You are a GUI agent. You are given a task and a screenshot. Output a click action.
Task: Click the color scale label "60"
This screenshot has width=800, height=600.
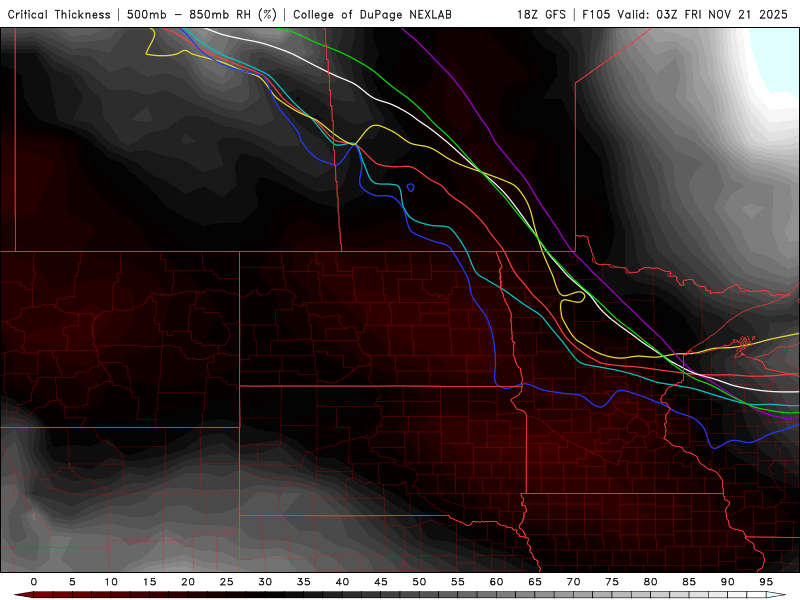496,582
